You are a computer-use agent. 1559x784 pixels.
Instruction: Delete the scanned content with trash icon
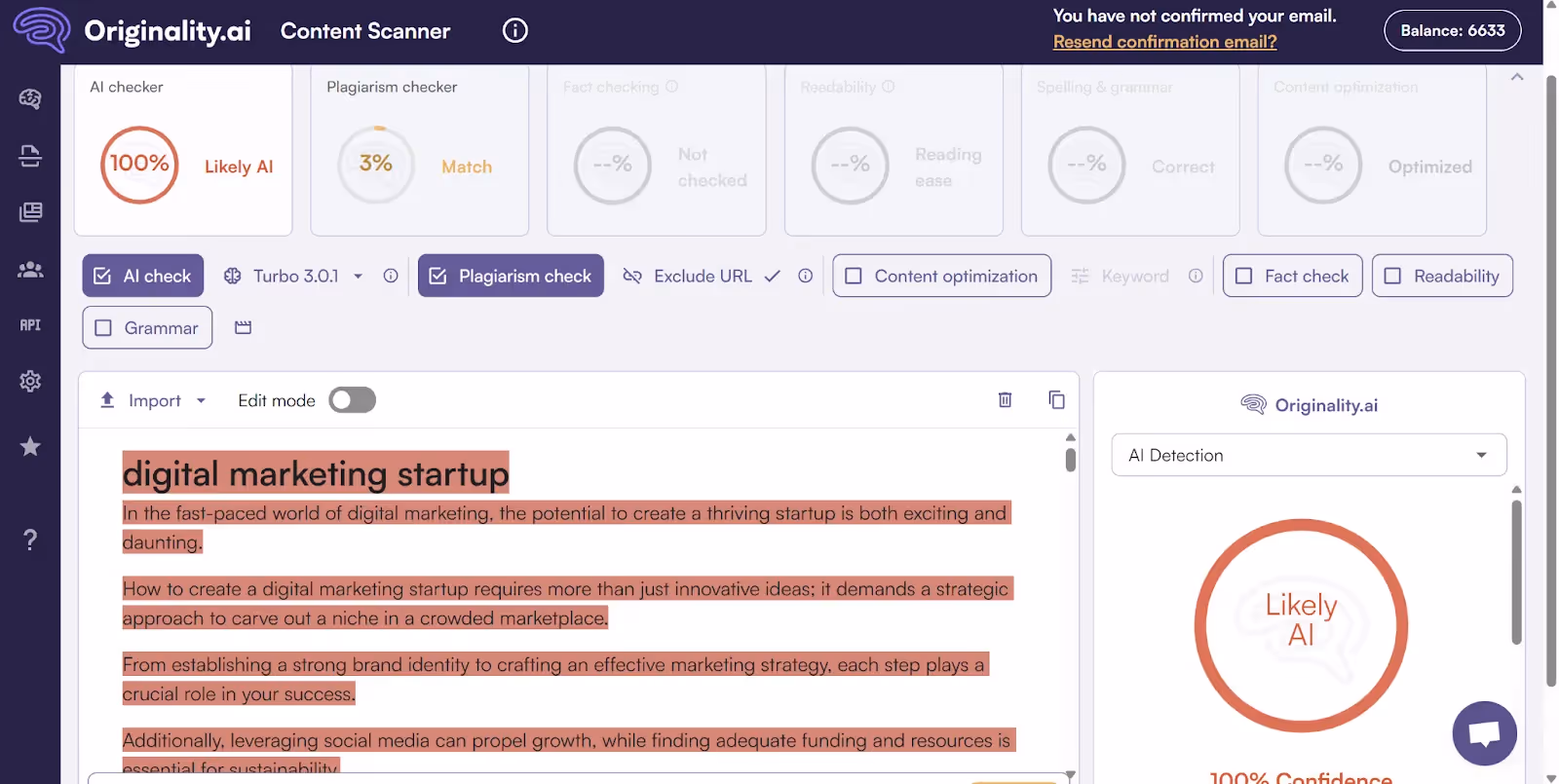(1006, 399)
